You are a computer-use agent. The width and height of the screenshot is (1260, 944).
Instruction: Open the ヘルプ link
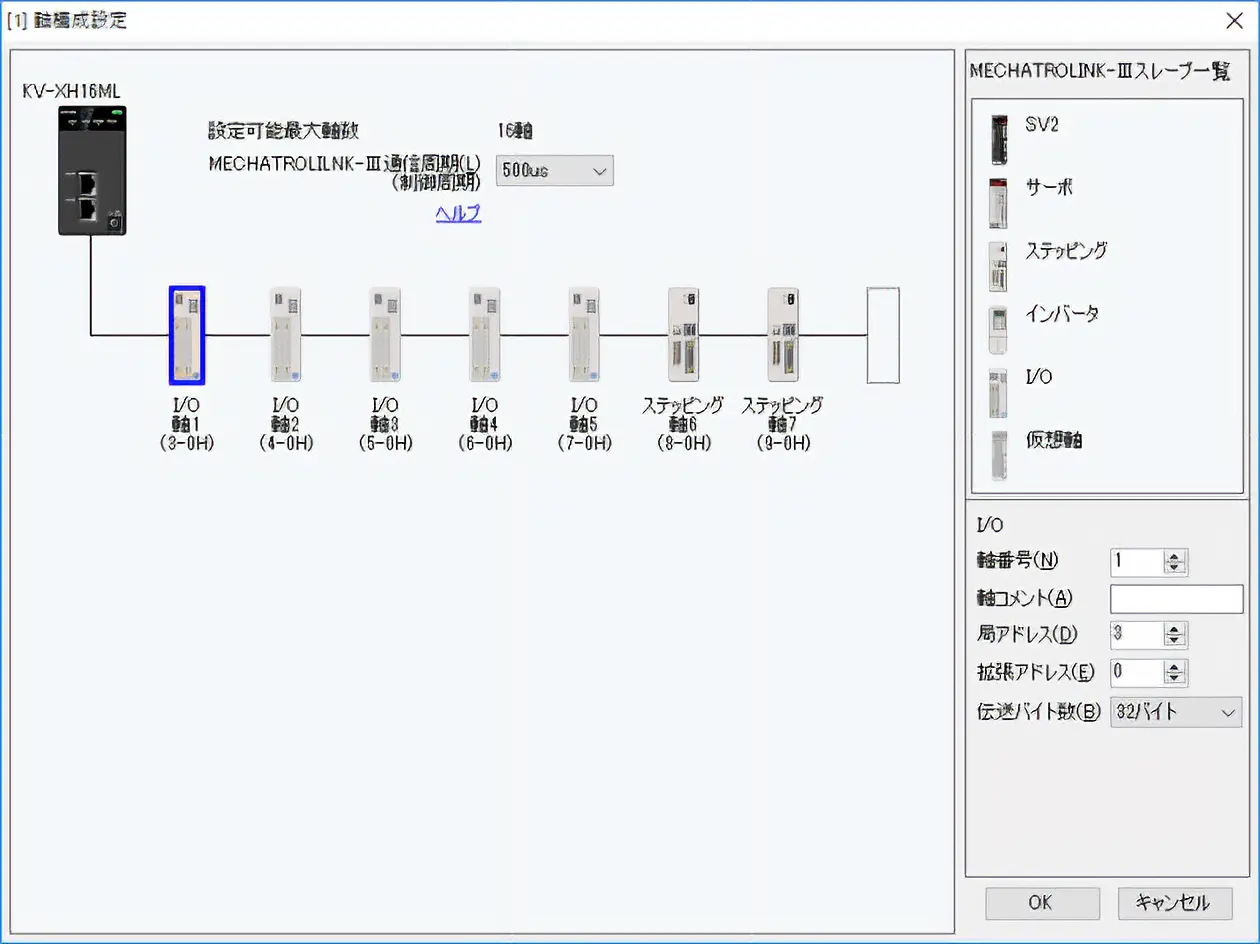coord(458,213)
